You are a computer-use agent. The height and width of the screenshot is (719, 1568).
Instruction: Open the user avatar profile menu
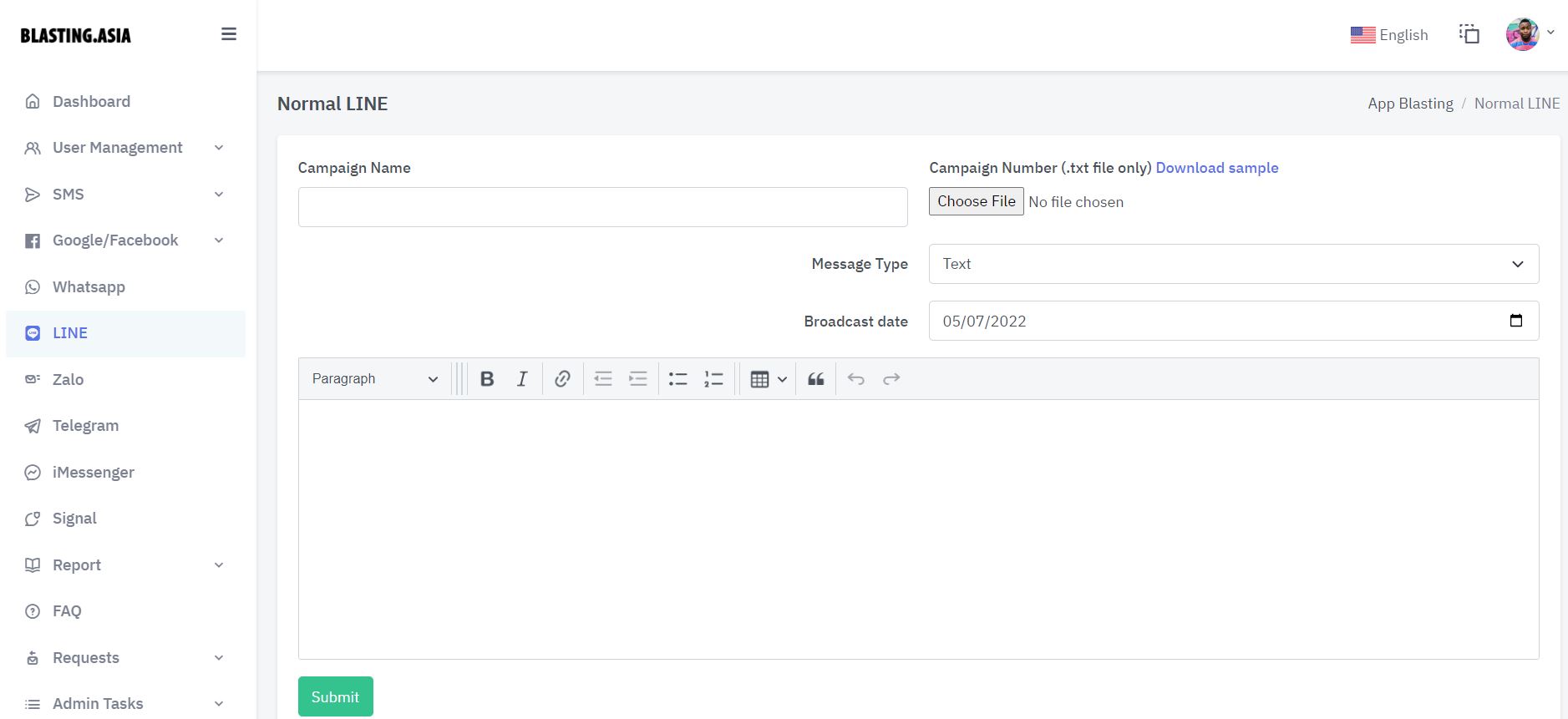coord(1530,34)
